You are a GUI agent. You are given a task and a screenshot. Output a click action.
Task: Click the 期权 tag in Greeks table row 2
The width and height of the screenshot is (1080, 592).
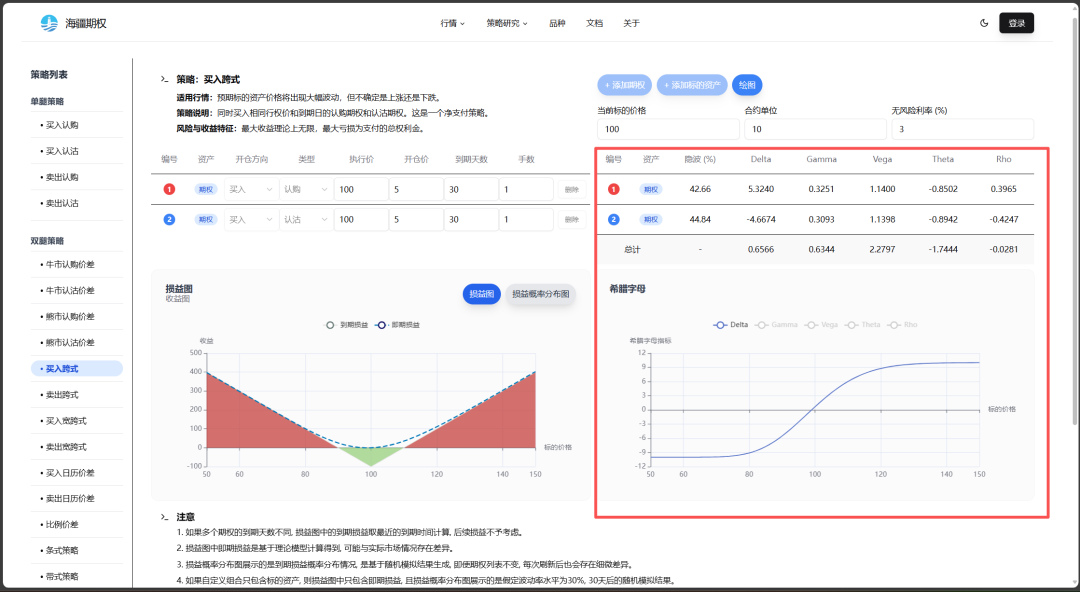coord(651,219)
